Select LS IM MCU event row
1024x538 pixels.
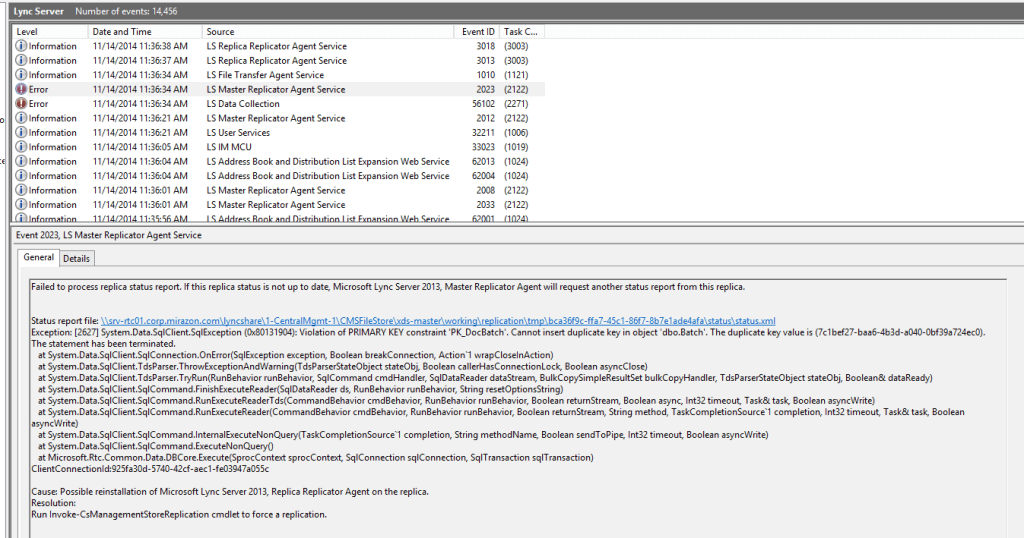tap(279, 147)
